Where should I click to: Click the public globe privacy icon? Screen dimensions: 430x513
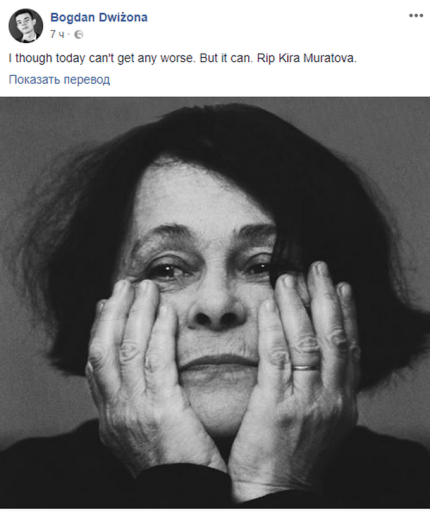tap(78, 35)
